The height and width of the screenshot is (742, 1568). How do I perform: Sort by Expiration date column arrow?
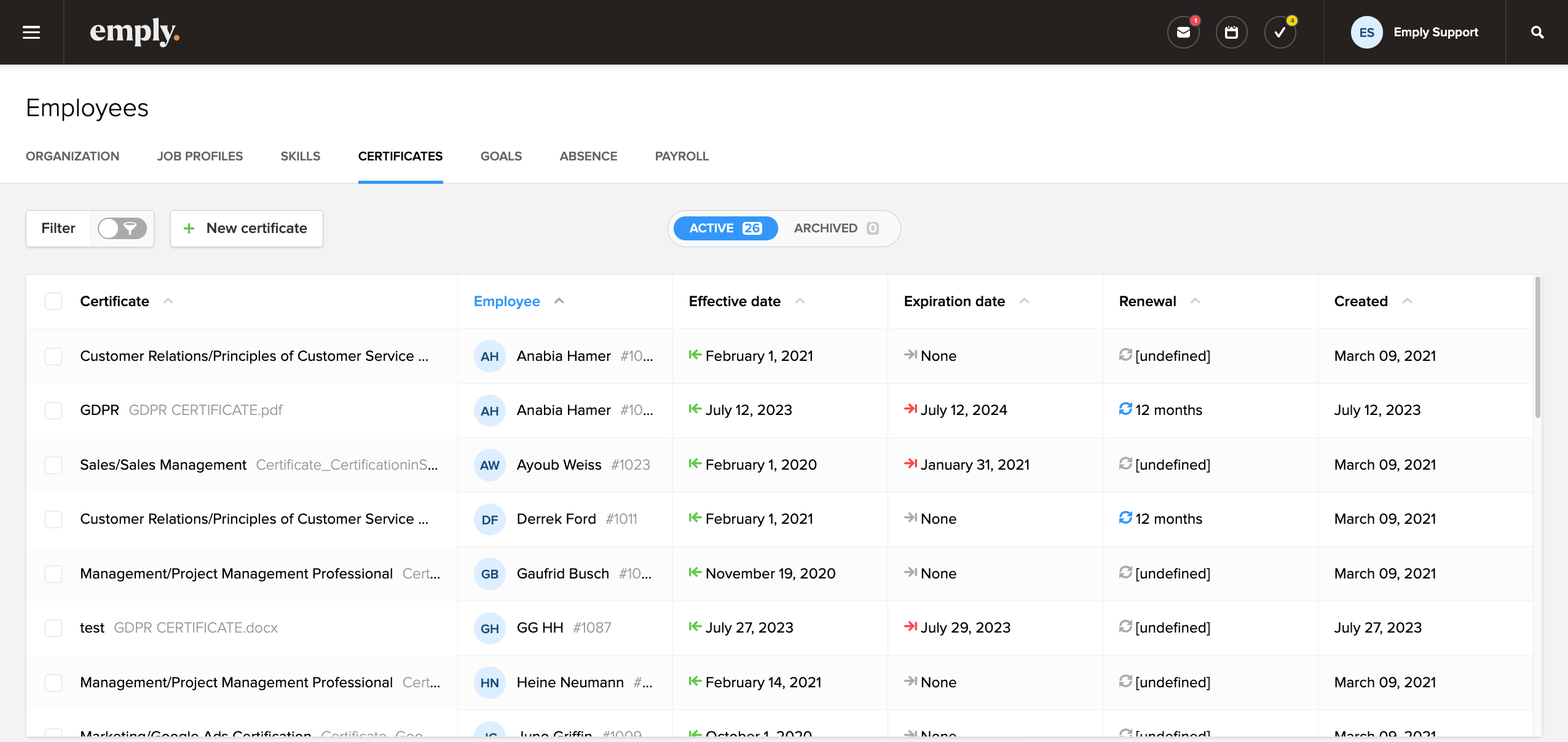tap(1025, 301)
